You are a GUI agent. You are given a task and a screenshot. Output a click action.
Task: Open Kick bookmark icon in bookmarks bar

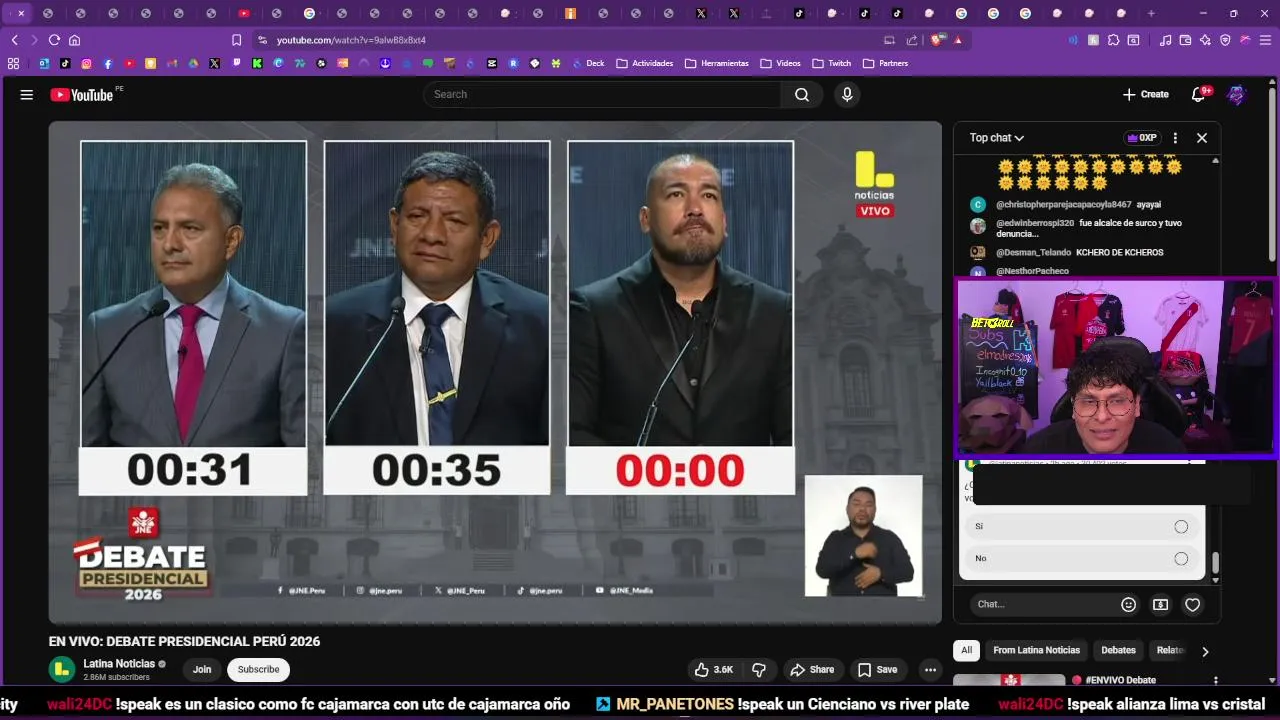pyautogui.click(x=257, y=63)
